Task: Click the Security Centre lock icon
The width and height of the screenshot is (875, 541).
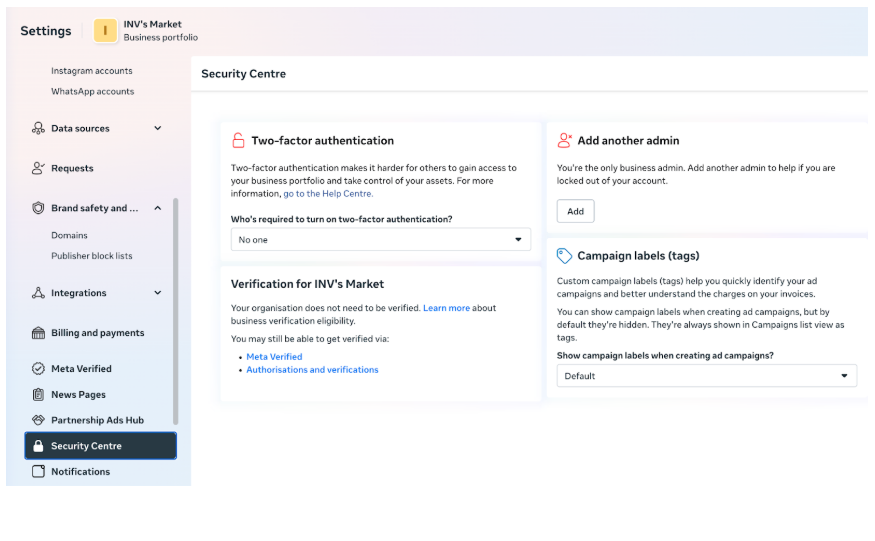Action: (x=38, y=446)
